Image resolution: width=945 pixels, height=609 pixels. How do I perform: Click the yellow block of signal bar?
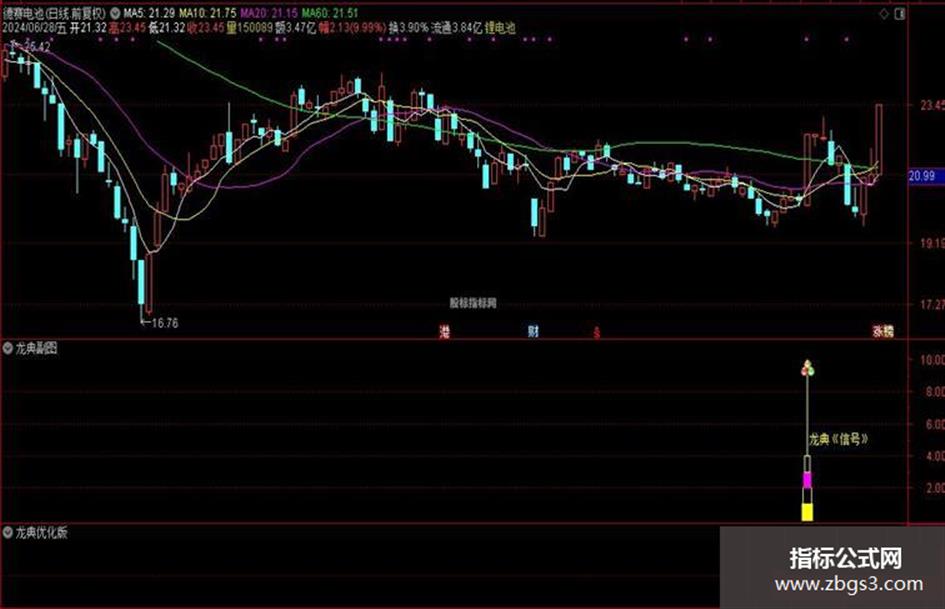point(808,513)
